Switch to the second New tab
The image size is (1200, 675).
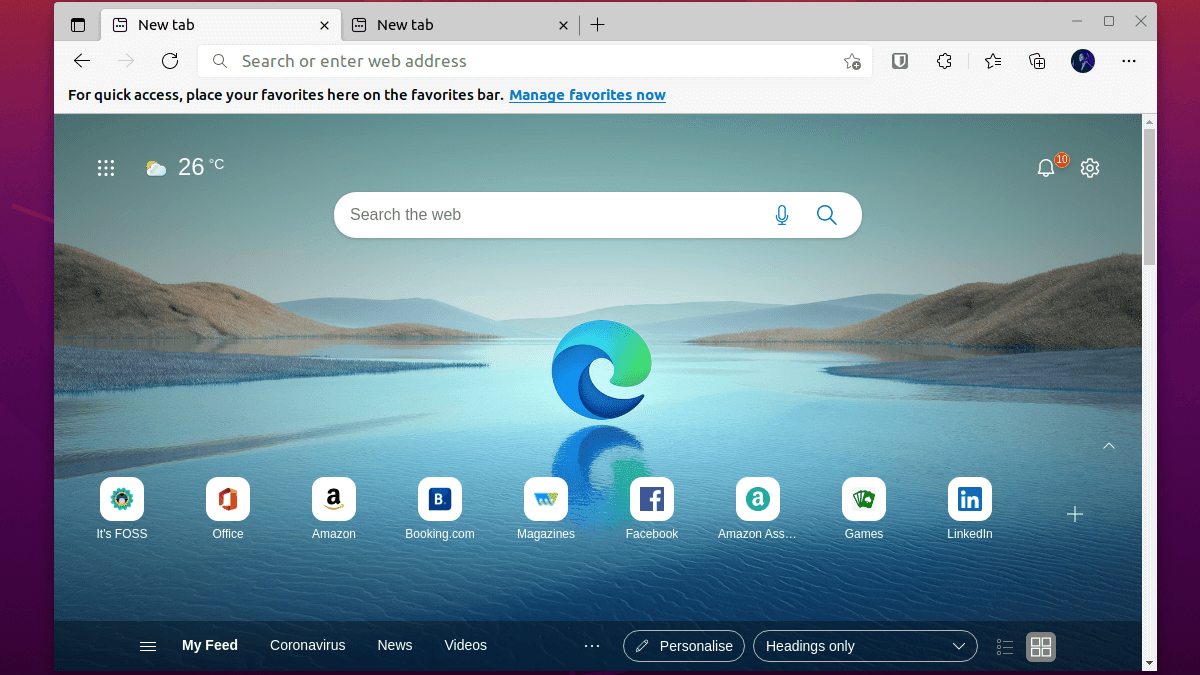(460, 25)
